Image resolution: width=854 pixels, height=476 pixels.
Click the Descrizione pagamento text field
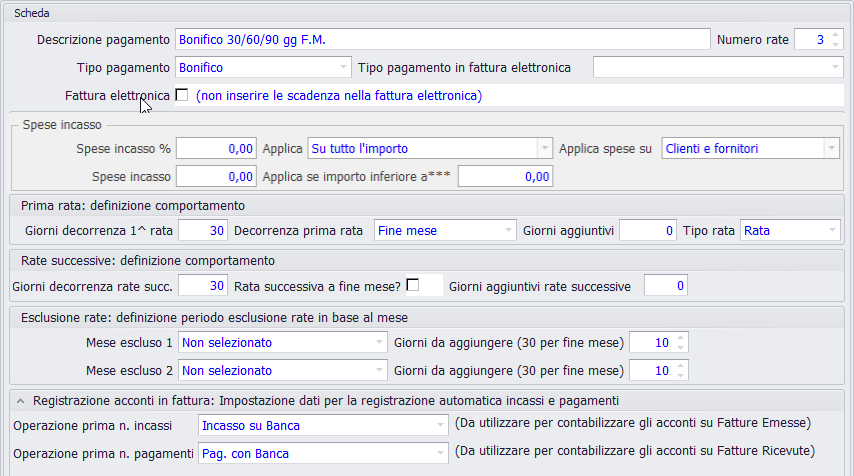(x=442, y=40)
